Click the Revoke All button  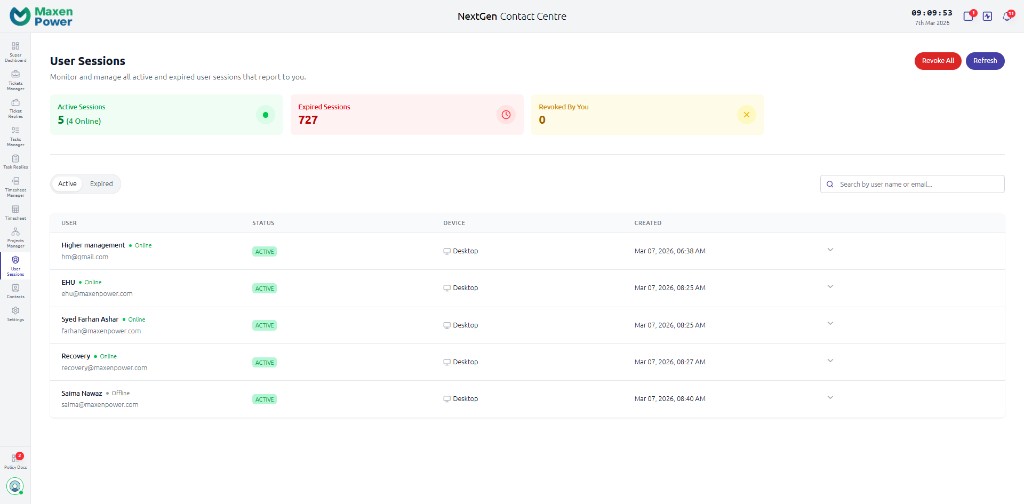937,61
